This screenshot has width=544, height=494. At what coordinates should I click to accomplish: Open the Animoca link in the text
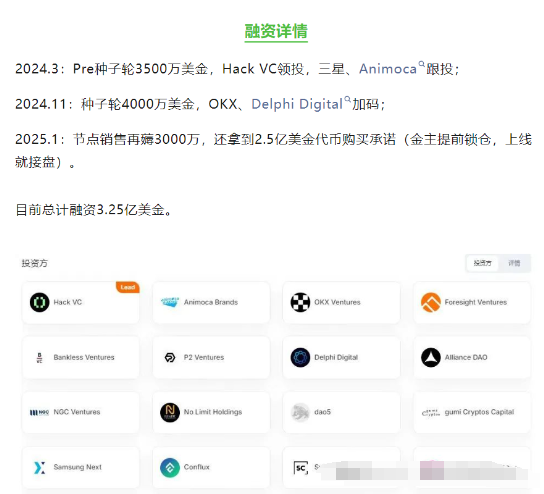point(388,69)
